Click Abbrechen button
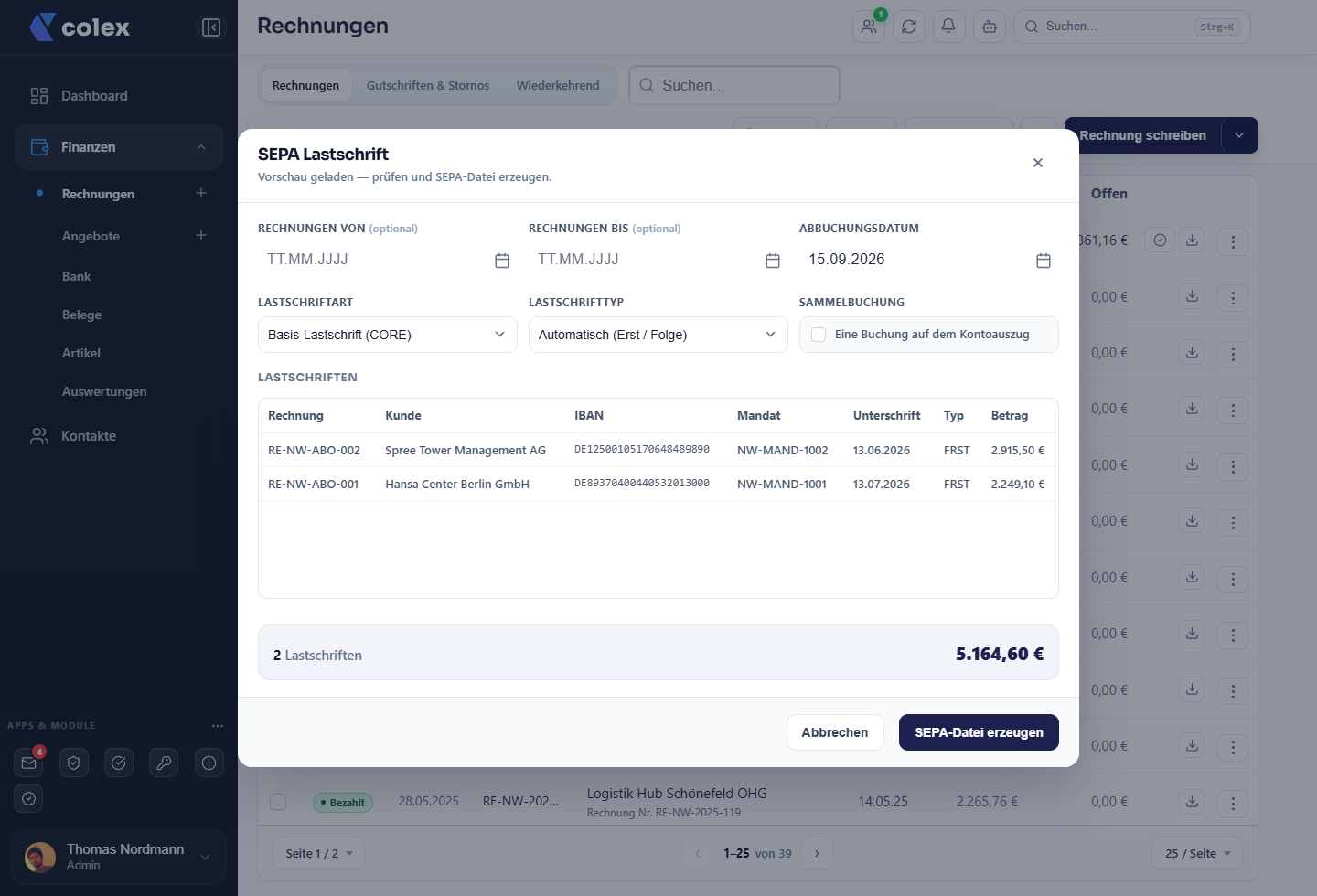1317x896 pixels. (x=835, y=732)
